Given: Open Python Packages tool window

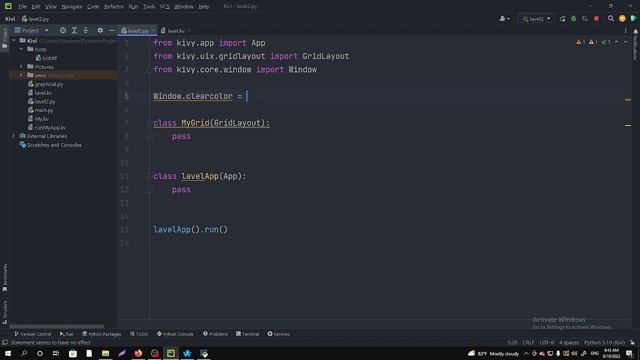Looking at the screenshot, I should pyautogui.click(x=102, y=334).
